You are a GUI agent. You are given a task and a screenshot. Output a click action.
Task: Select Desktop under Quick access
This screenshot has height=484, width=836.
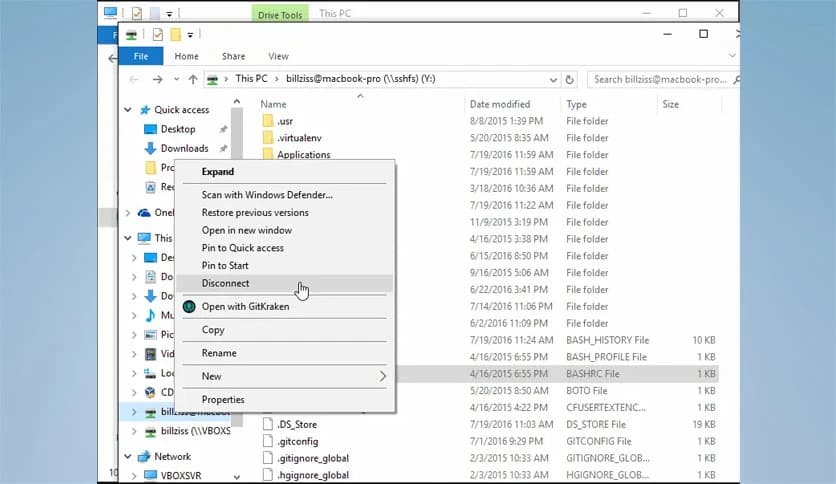178,129
